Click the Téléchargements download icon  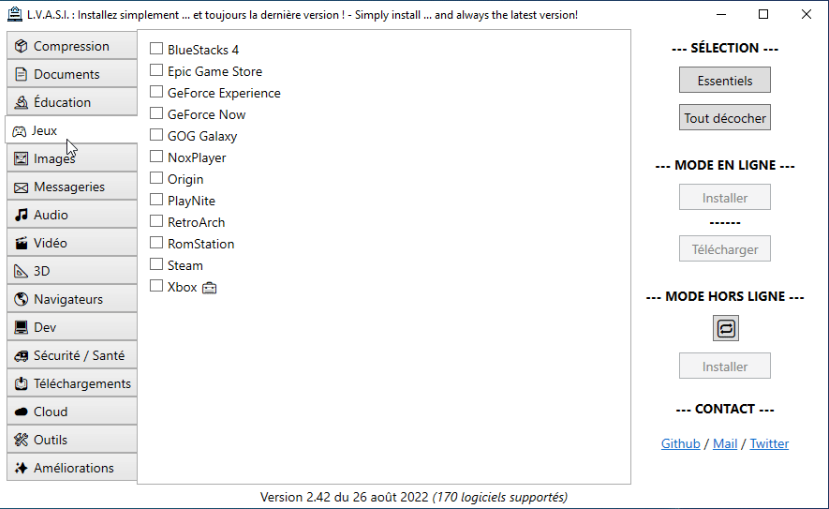(21, 384)
